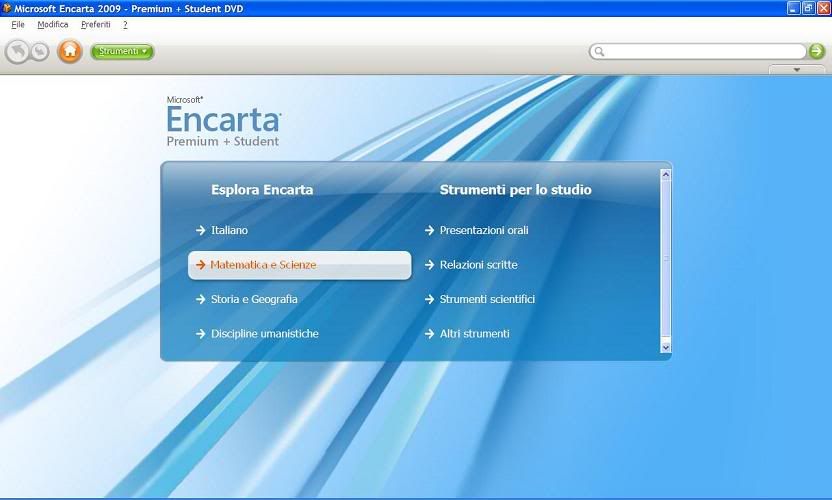832x500 pixels.
Task: Open the Italiano section link
Action: coord(222,230)
